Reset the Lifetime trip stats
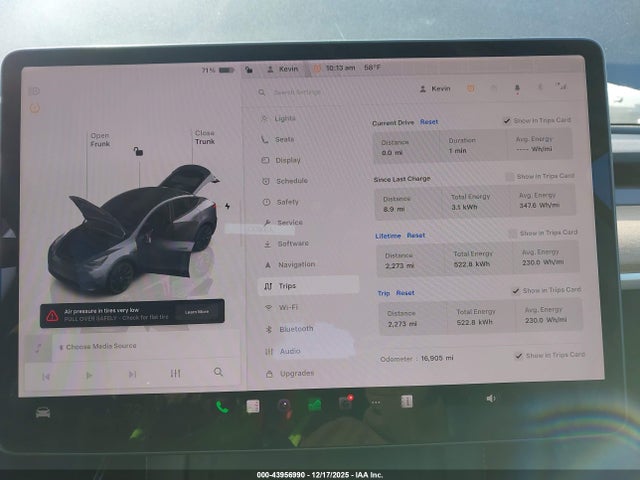This screenshot has width=640, height=480. pos(416,236)
